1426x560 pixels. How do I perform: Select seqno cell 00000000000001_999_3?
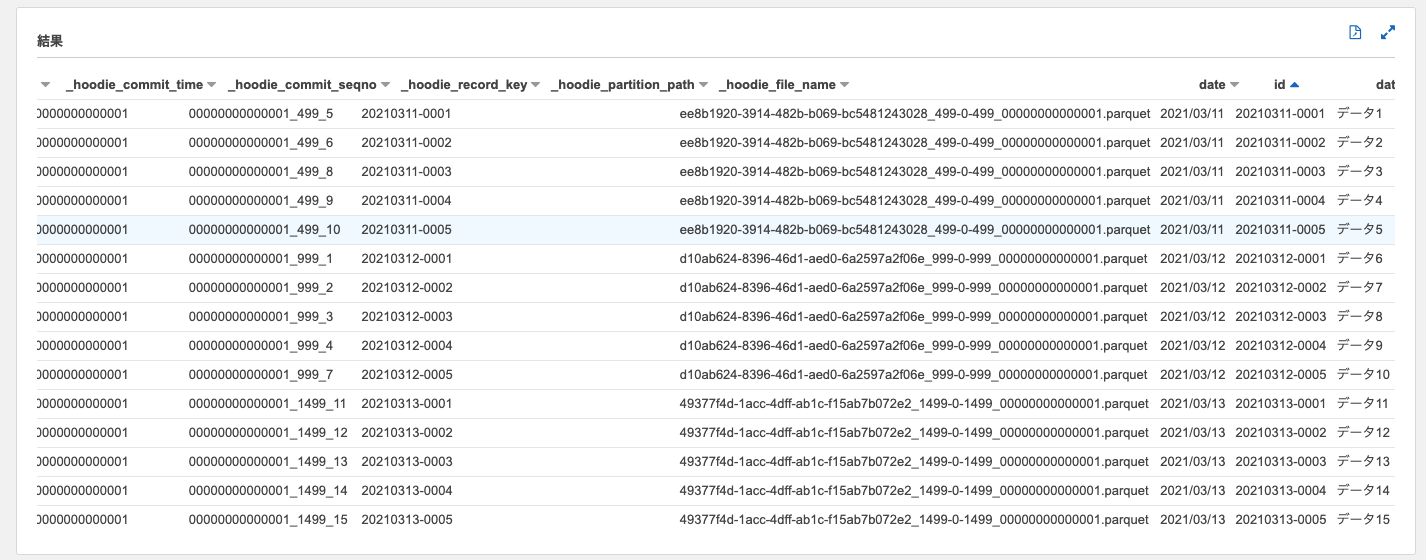pyautogui.click(x=260, y=317)
